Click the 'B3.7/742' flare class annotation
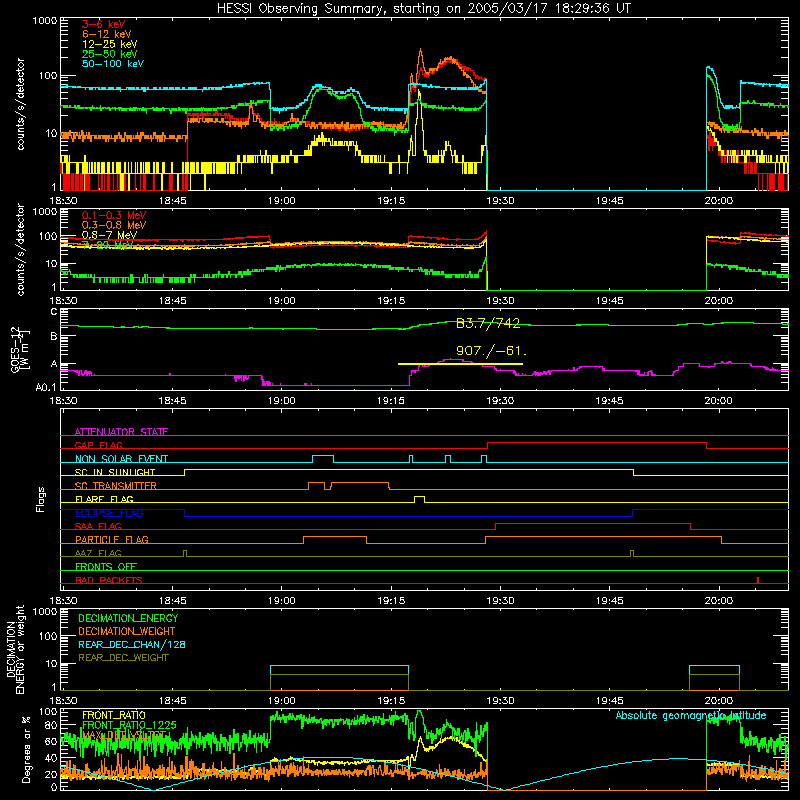This screenshot has width=800, height=800. 488,323
